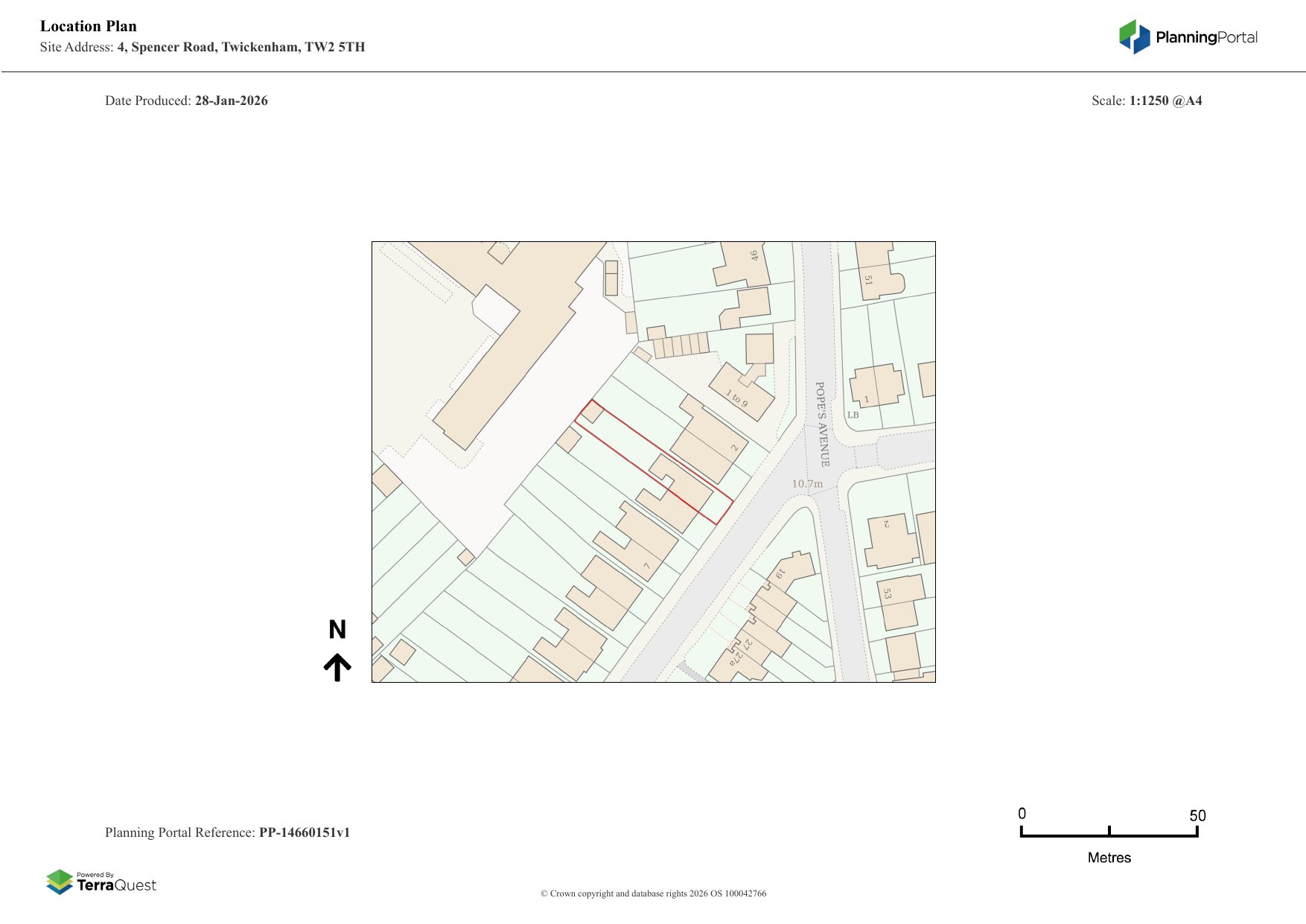
Task: Click the LB letter box marker
Action: [853, 415]
